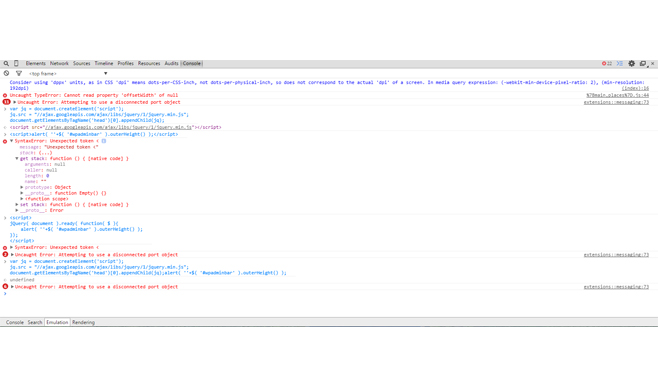Screen dimensions: 658x387
Task: Expand first Uncaught Error with count 11
Action: click(15, 102)
